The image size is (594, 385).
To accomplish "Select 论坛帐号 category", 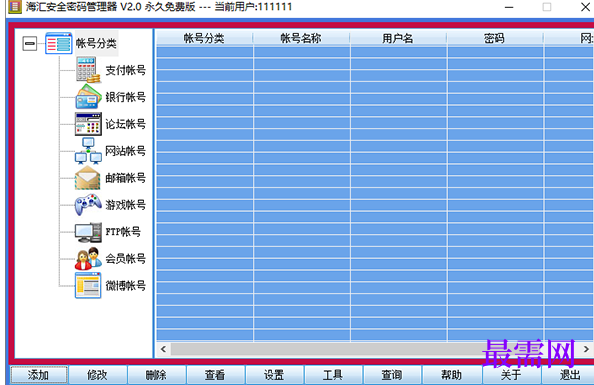I will point(125,124).
